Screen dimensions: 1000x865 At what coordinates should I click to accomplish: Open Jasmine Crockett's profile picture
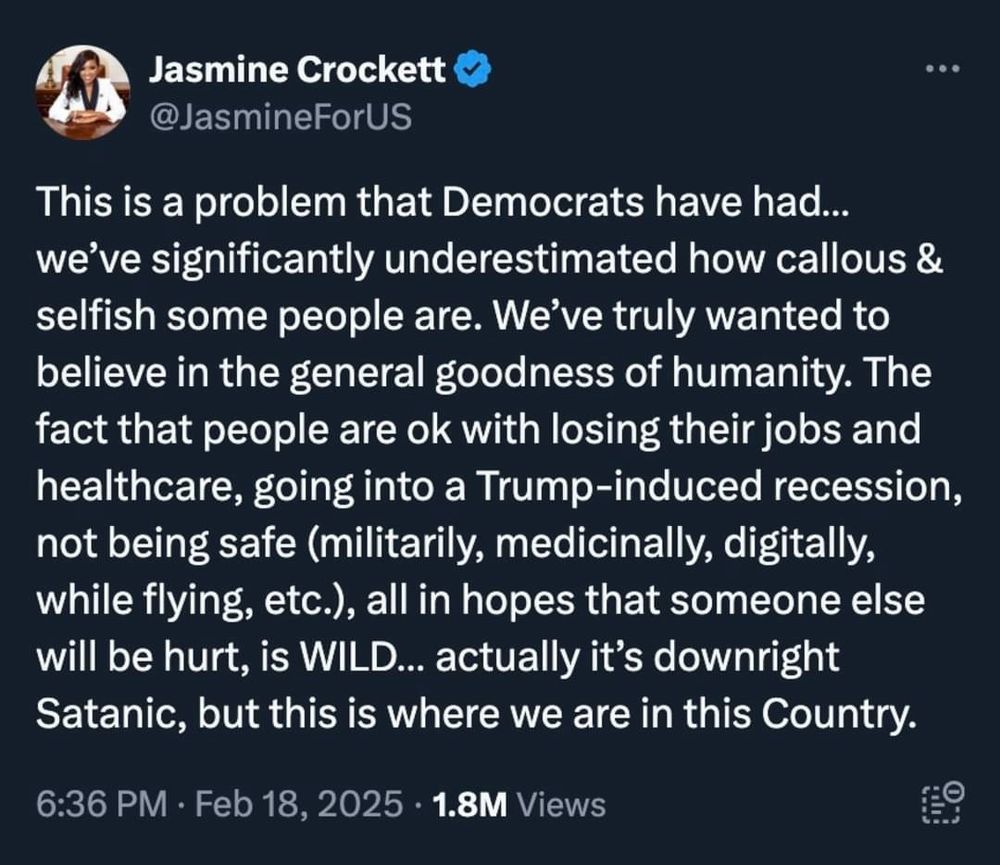coord(82,92)
